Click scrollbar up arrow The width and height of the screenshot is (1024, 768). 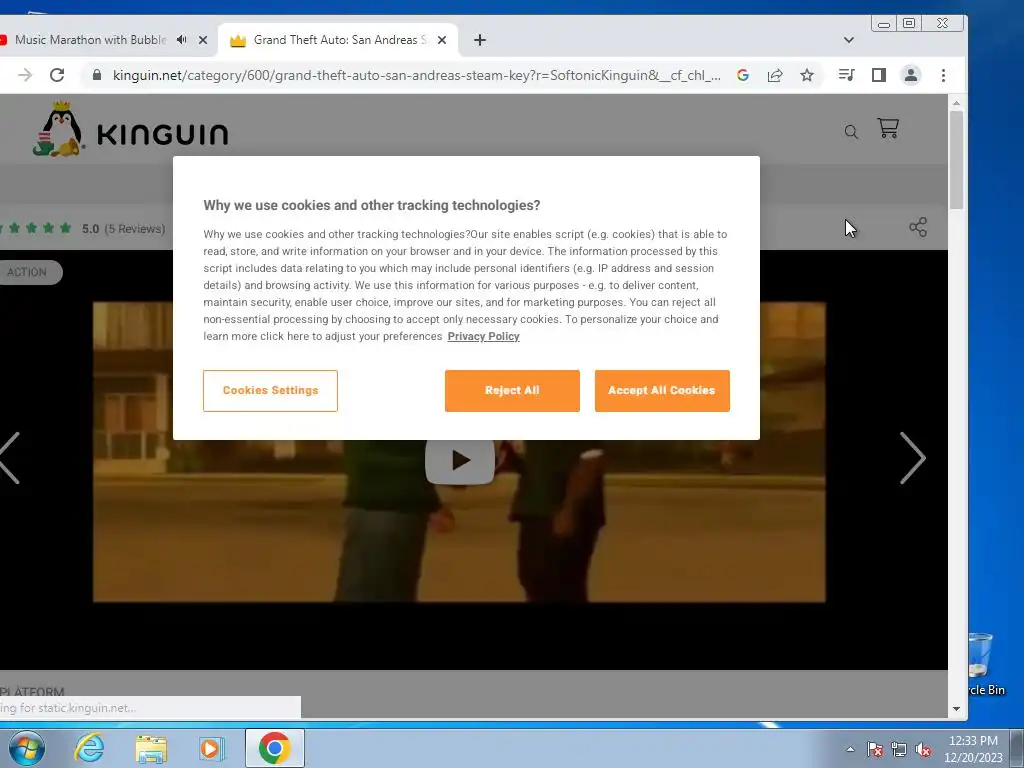tap(956, 103)
